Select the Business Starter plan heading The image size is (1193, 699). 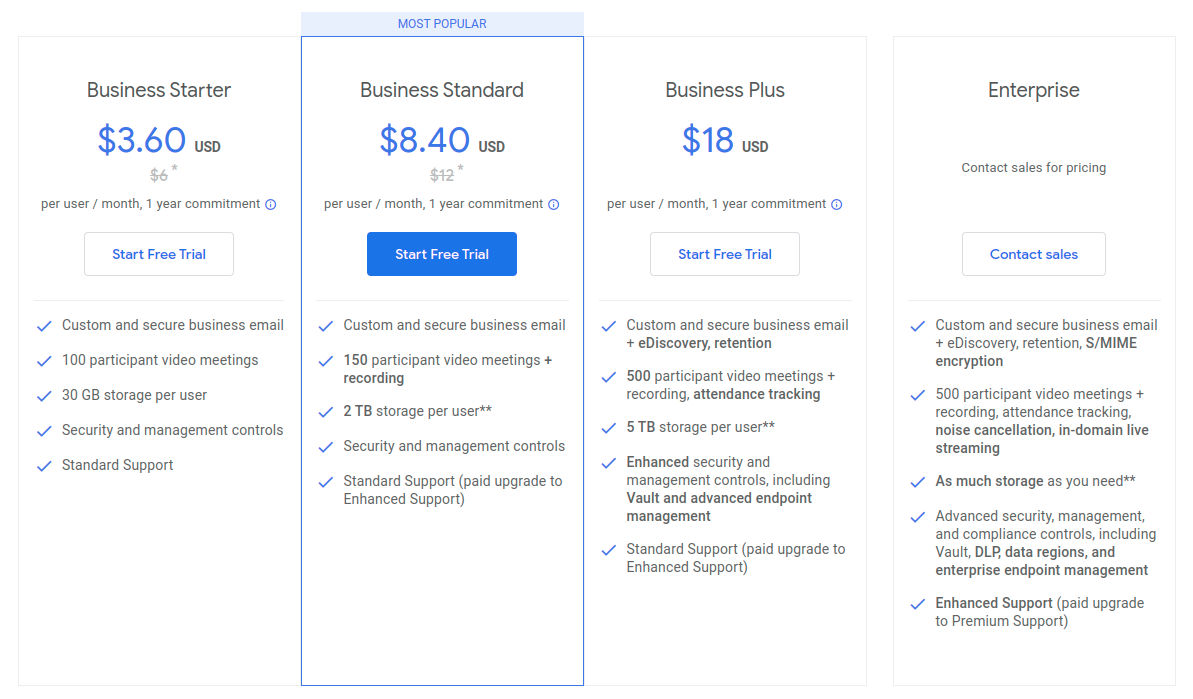point(159,90)
